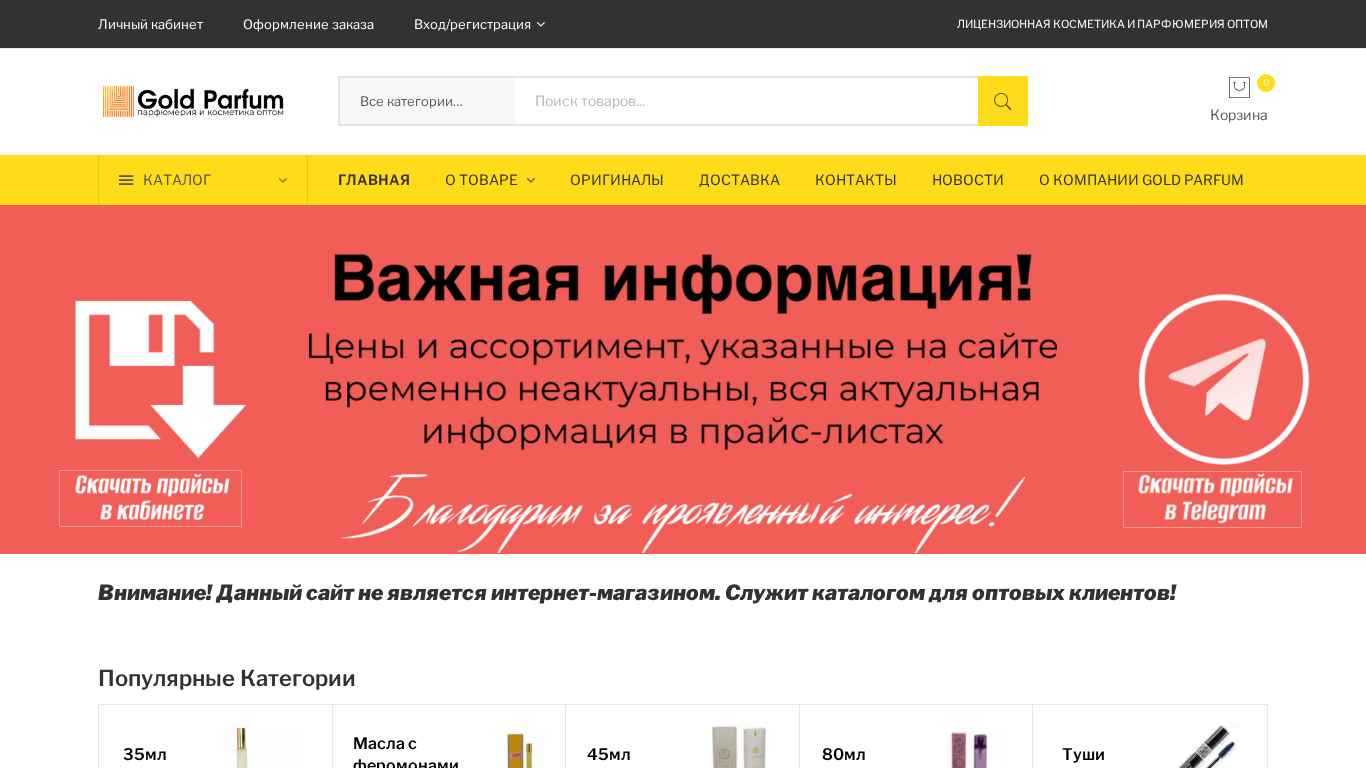Open Масла с феромонами category
The width and height of the screenshot is (1366, 768).
(406, 754)
